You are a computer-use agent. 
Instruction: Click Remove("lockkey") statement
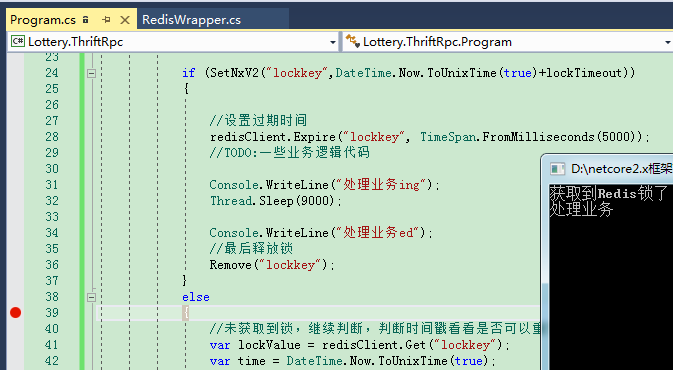pos(272,265)
